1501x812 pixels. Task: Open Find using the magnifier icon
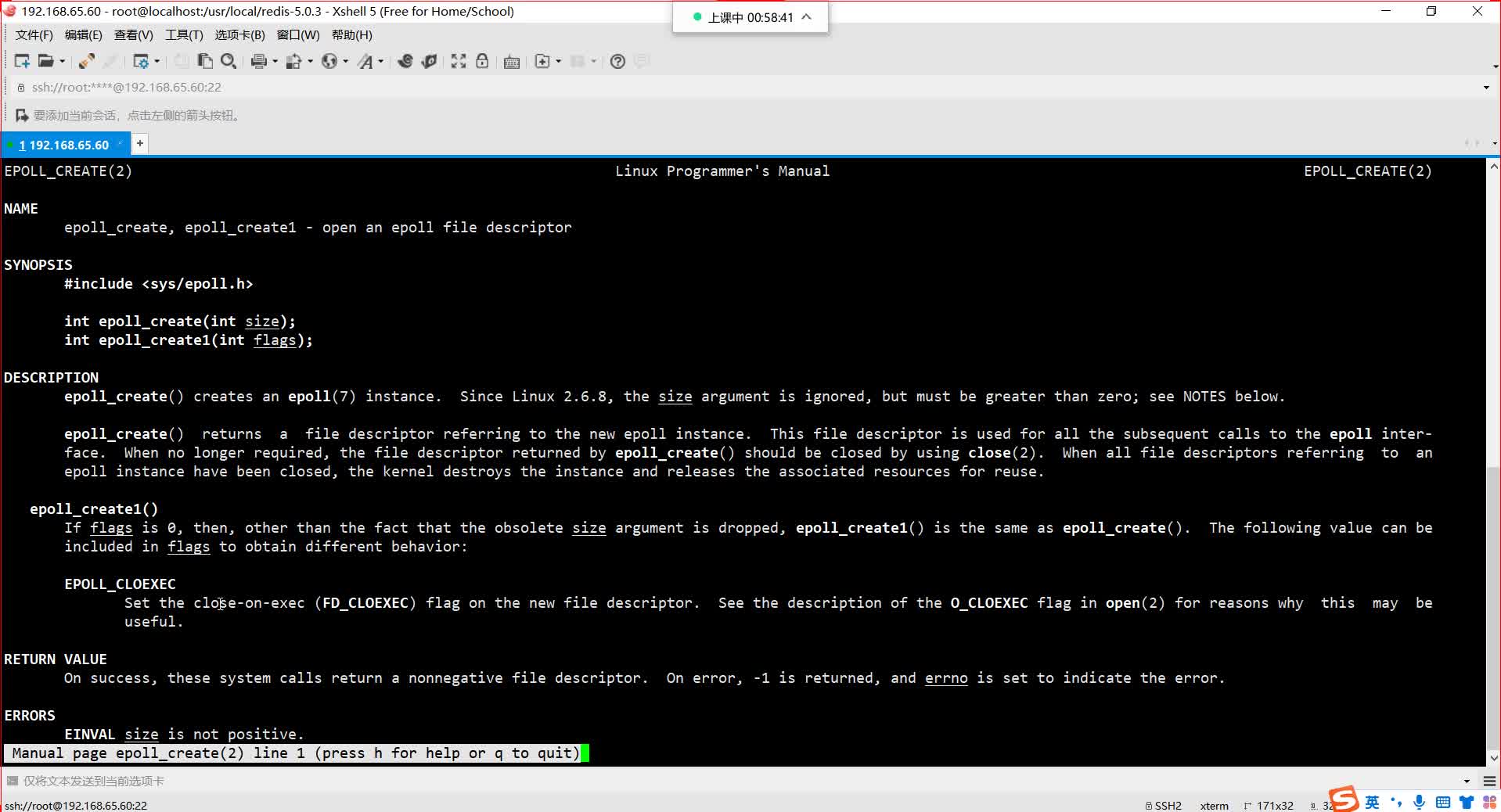[229, 61]
